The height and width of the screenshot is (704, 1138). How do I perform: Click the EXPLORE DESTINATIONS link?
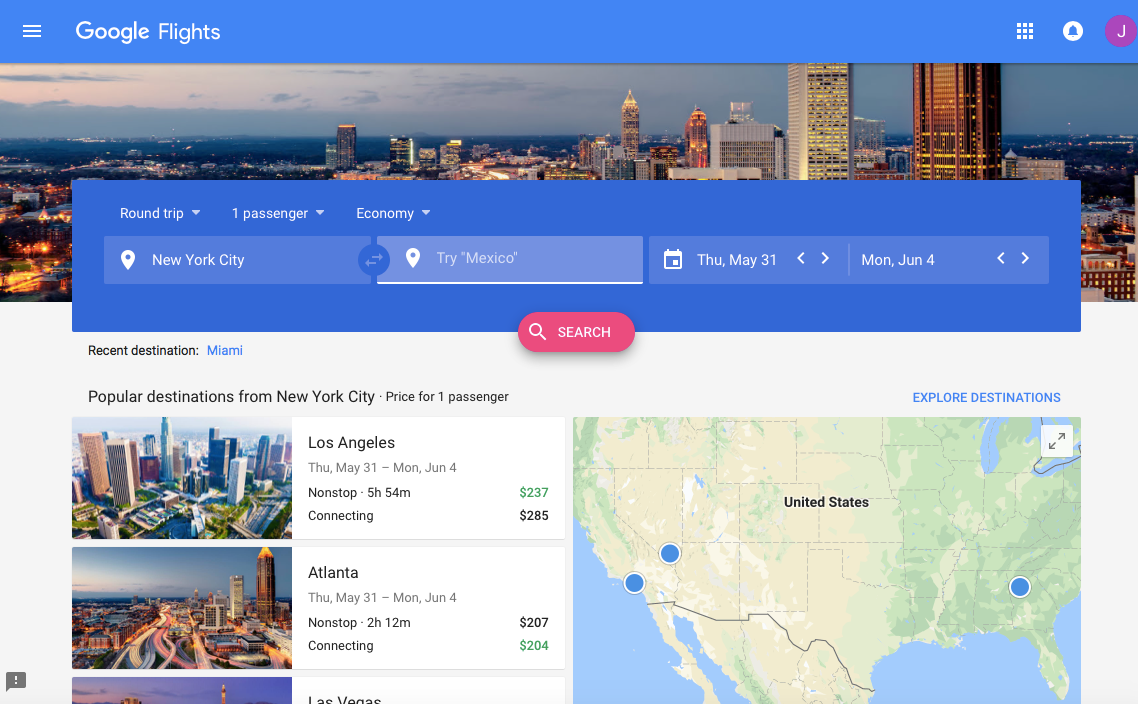tap(986, 398)
